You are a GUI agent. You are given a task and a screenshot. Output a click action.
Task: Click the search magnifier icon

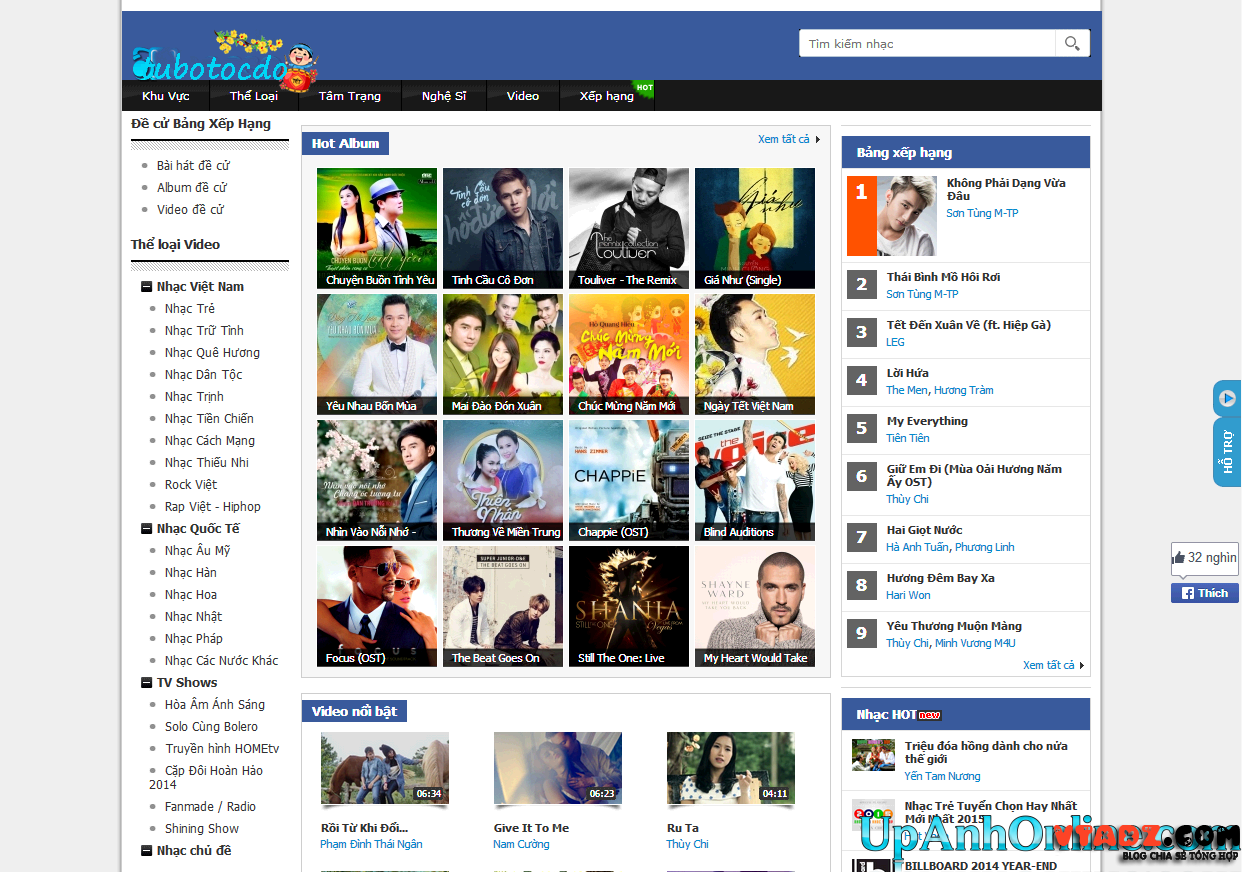(1072, 43)
